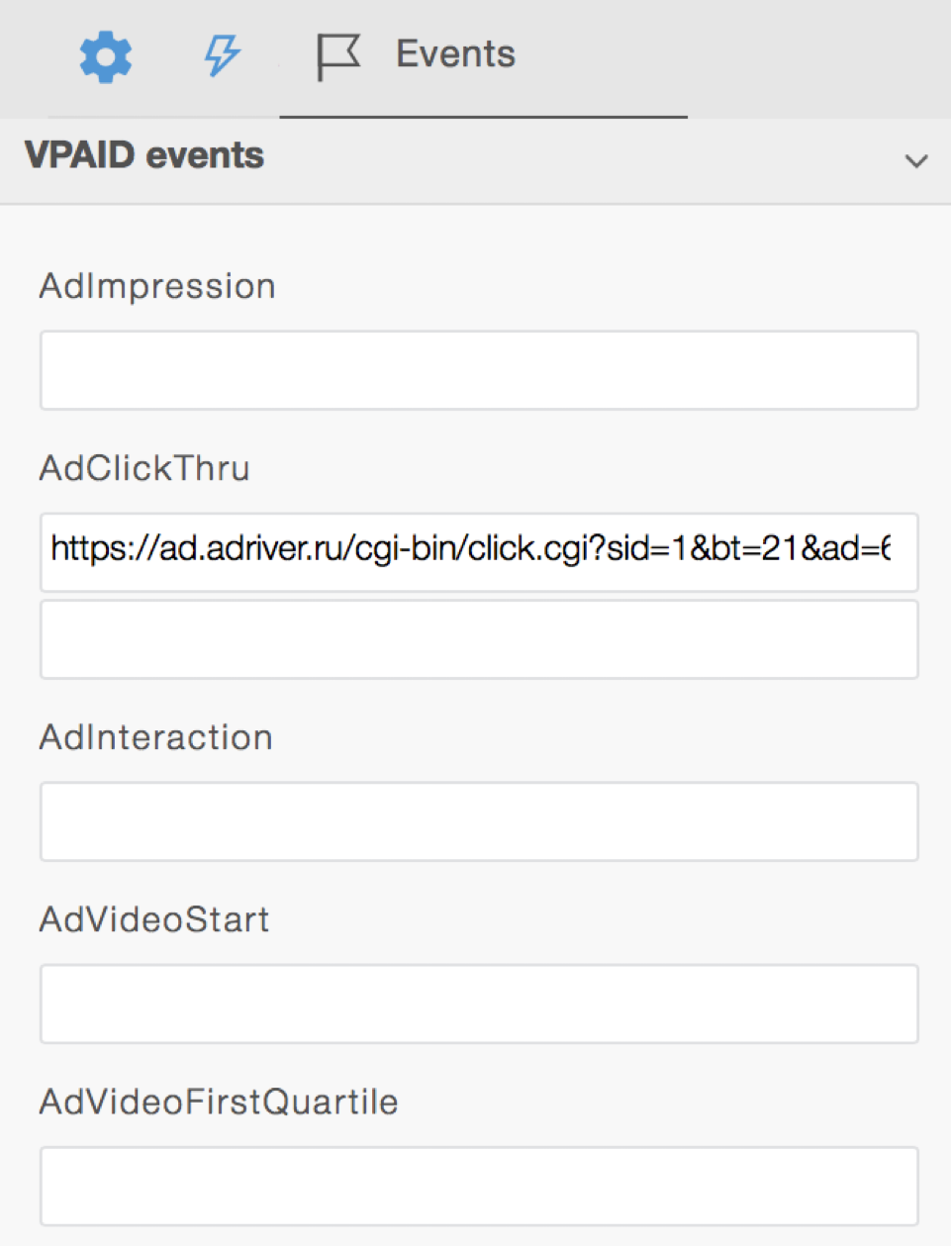Click the underline indicator beneath Events tab
This screenshot has width=952, height=1247.
click(483, 117)
